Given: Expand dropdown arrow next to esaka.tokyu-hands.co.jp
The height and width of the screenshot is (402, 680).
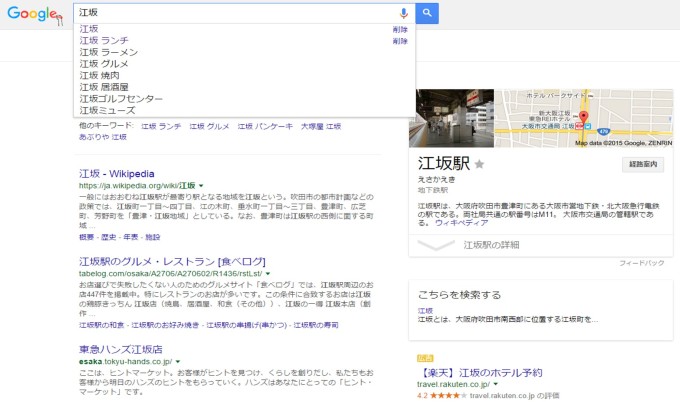Looking at the screenshot, I should 178,362.
